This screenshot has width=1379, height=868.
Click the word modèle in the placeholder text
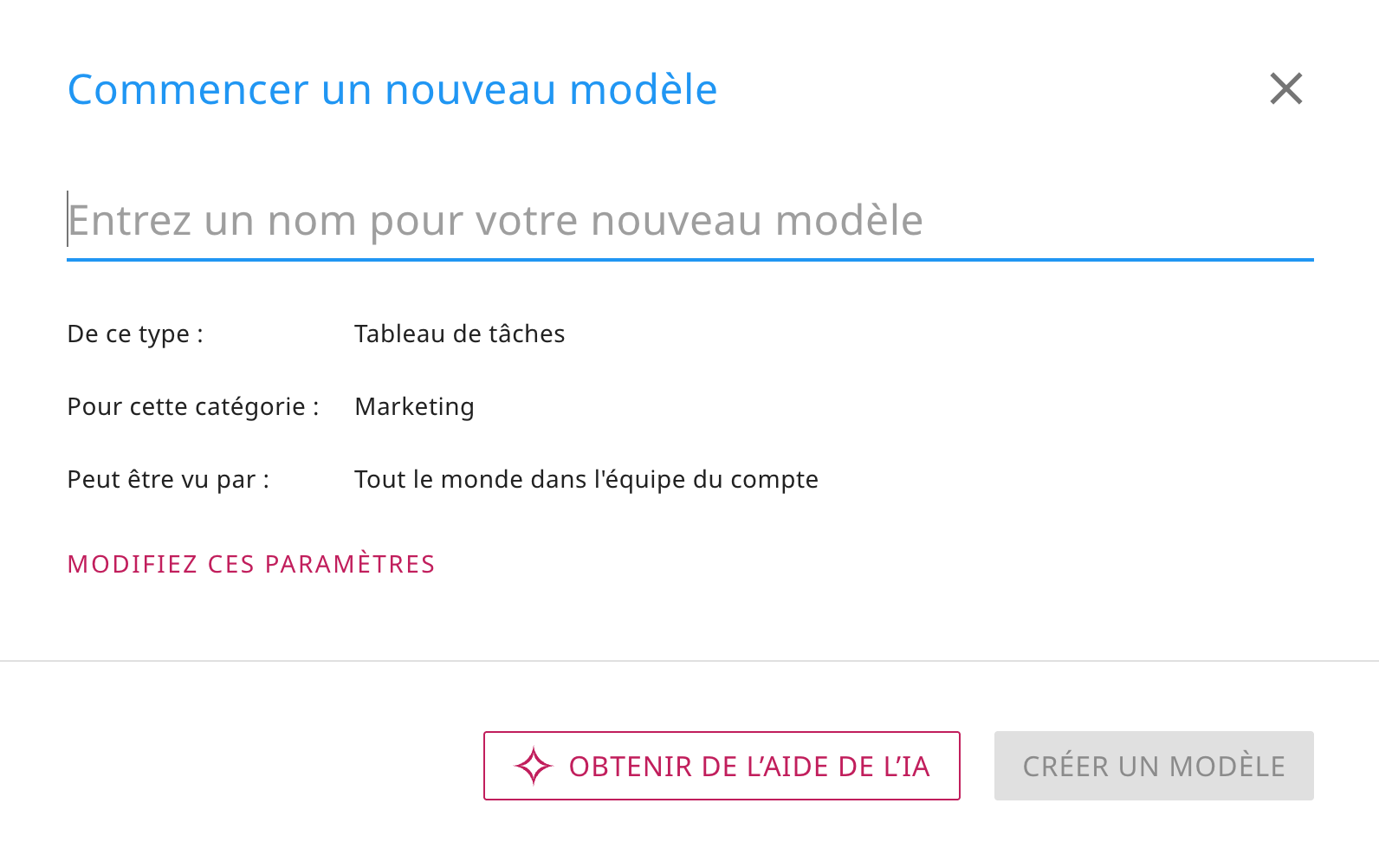tap(848, 220)
